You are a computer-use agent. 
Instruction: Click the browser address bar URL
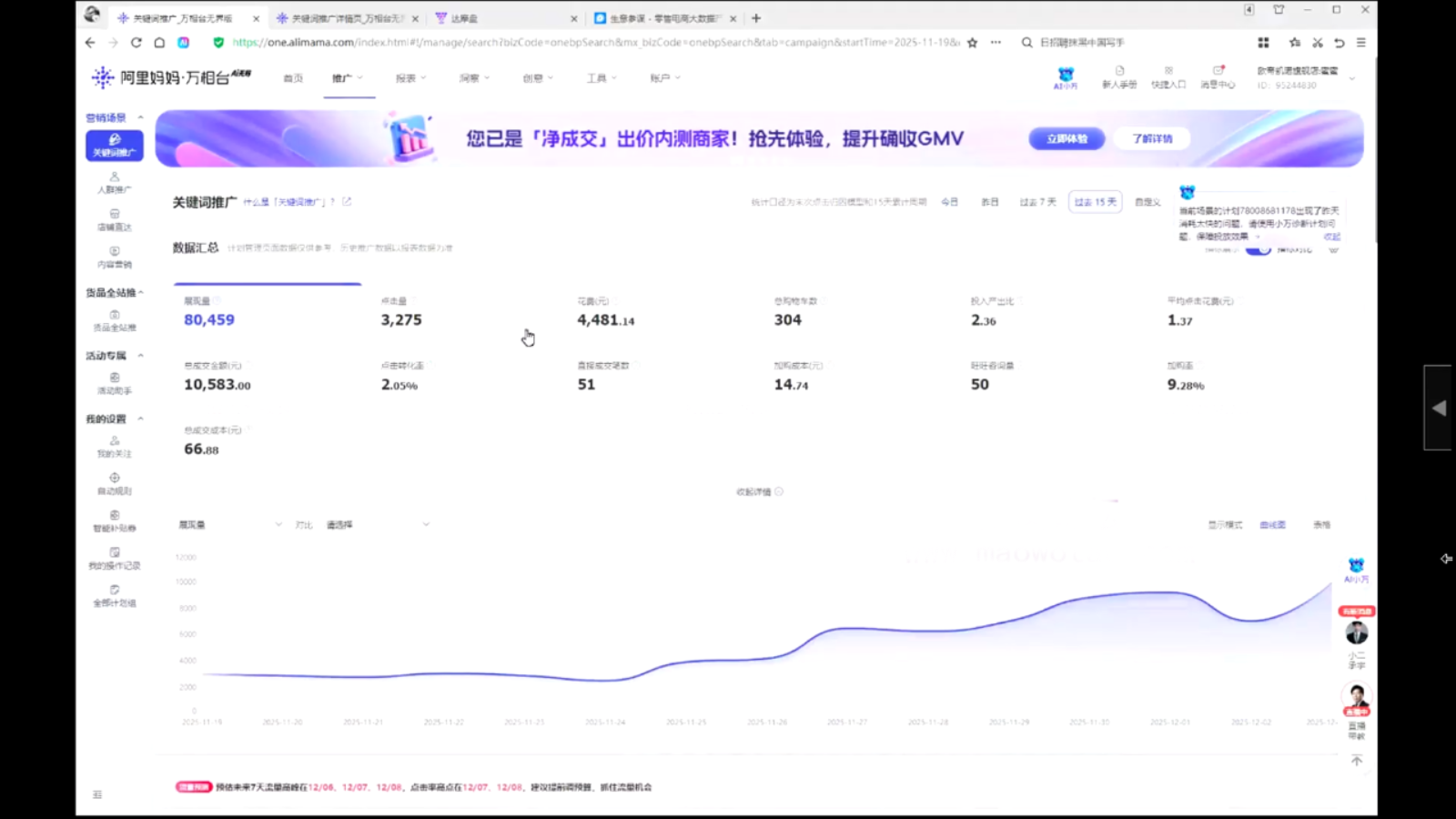click(591, 43)
